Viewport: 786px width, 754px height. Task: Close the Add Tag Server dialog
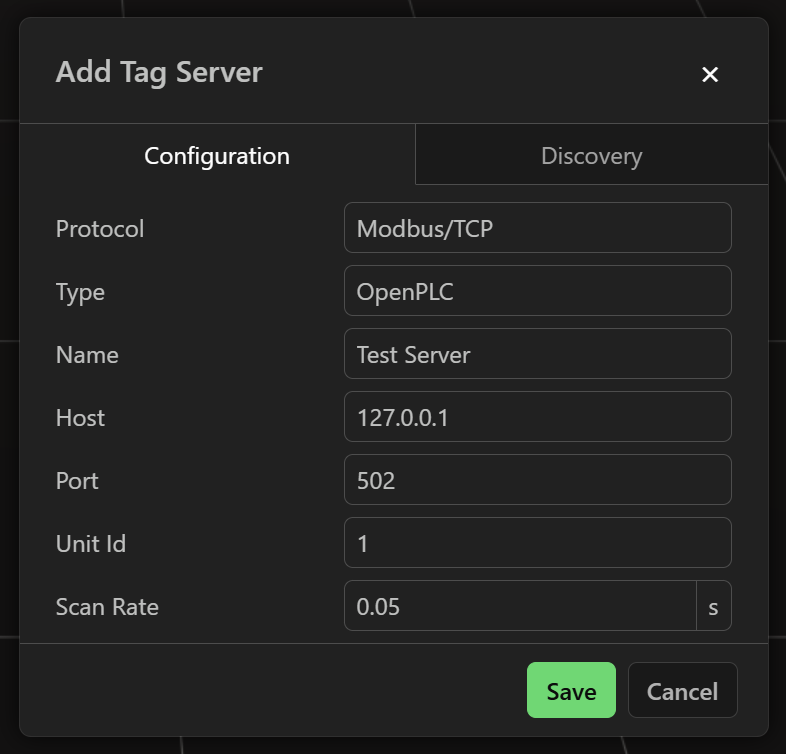pyautogui.click(x=710, y=74)
